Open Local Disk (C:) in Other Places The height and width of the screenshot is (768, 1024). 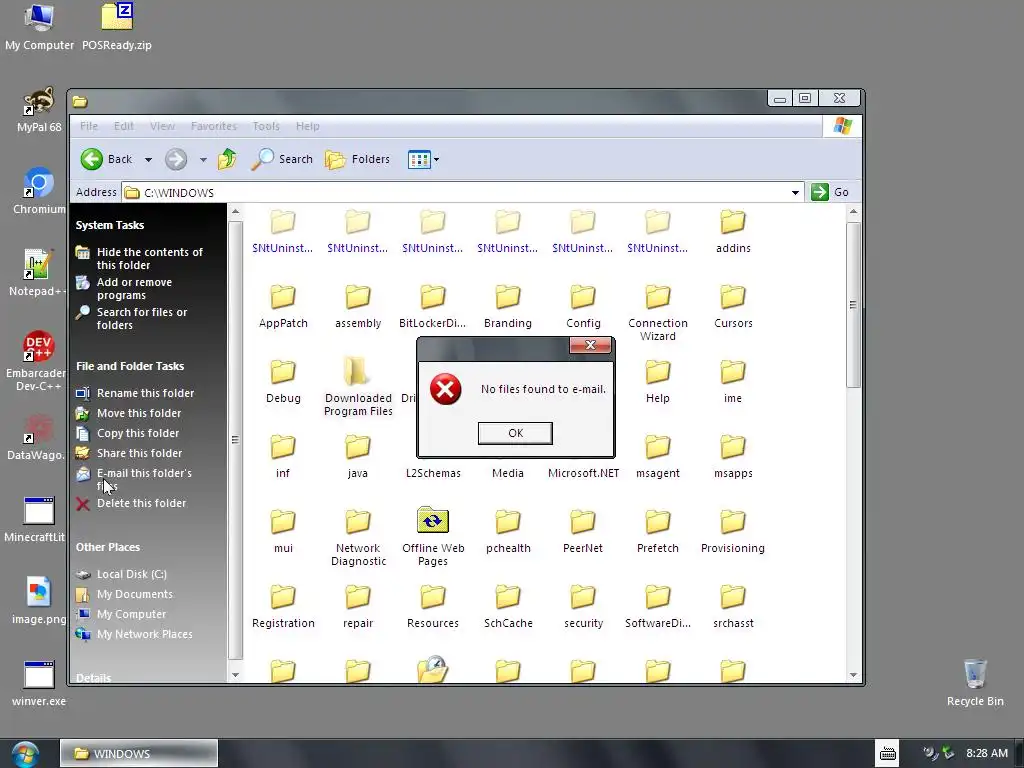click(x=131, y=573)
